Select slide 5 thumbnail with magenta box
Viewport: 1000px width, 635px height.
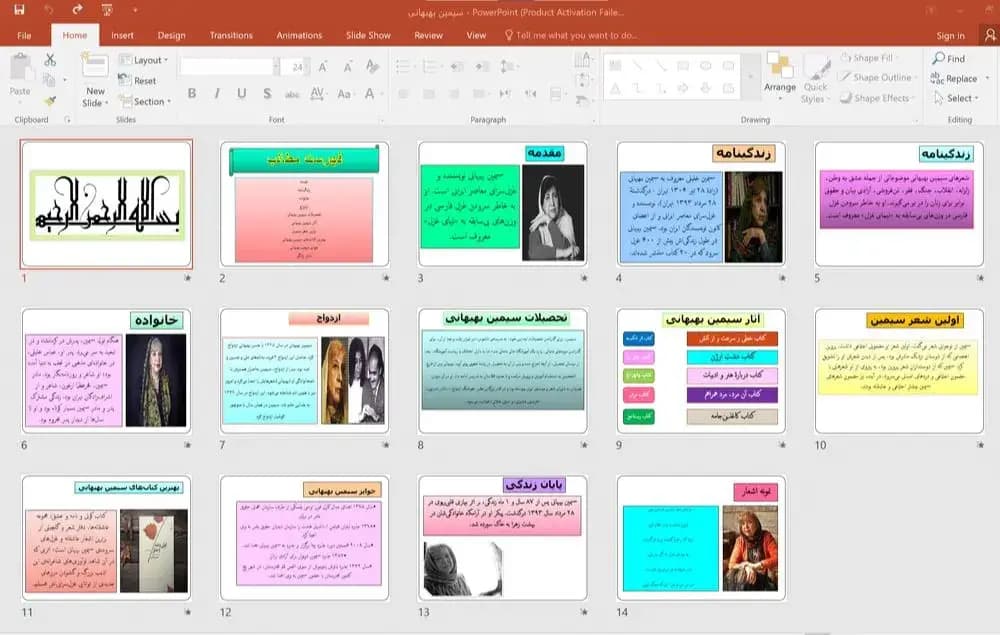tap(899, 203)
